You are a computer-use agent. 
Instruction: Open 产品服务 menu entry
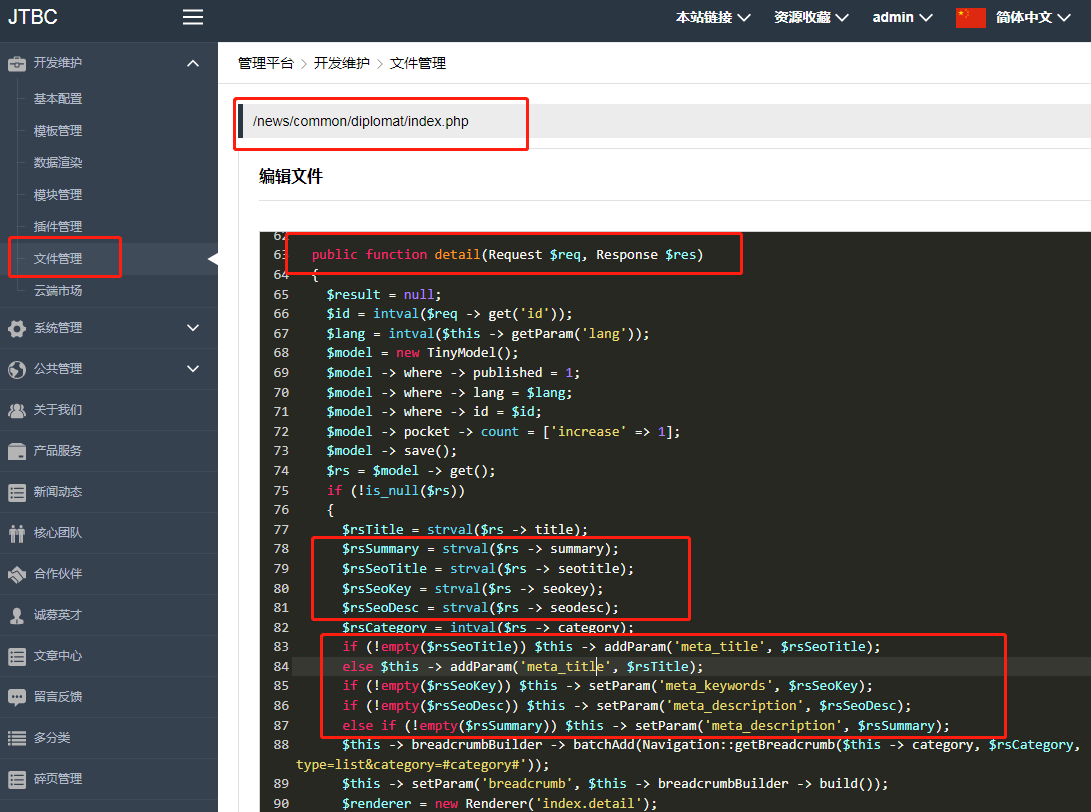58,451
